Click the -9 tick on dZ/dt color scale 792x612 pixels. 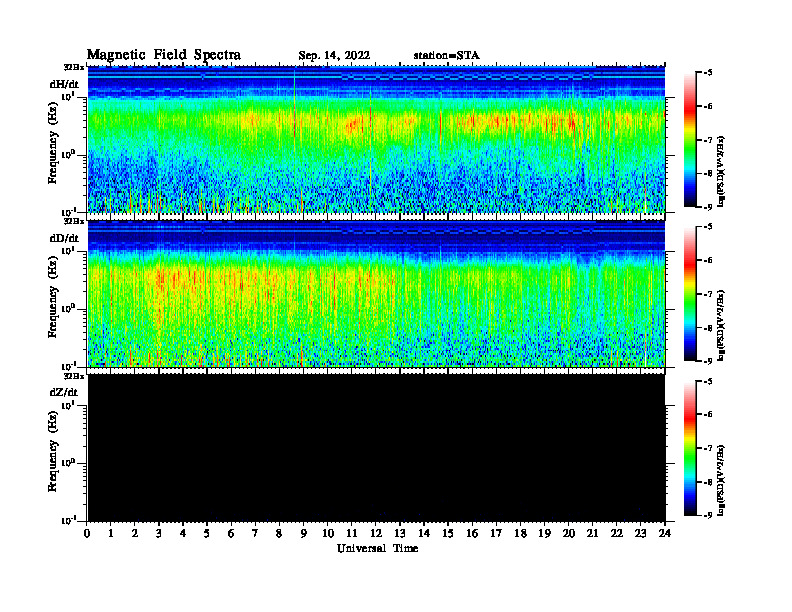(708, 515)
